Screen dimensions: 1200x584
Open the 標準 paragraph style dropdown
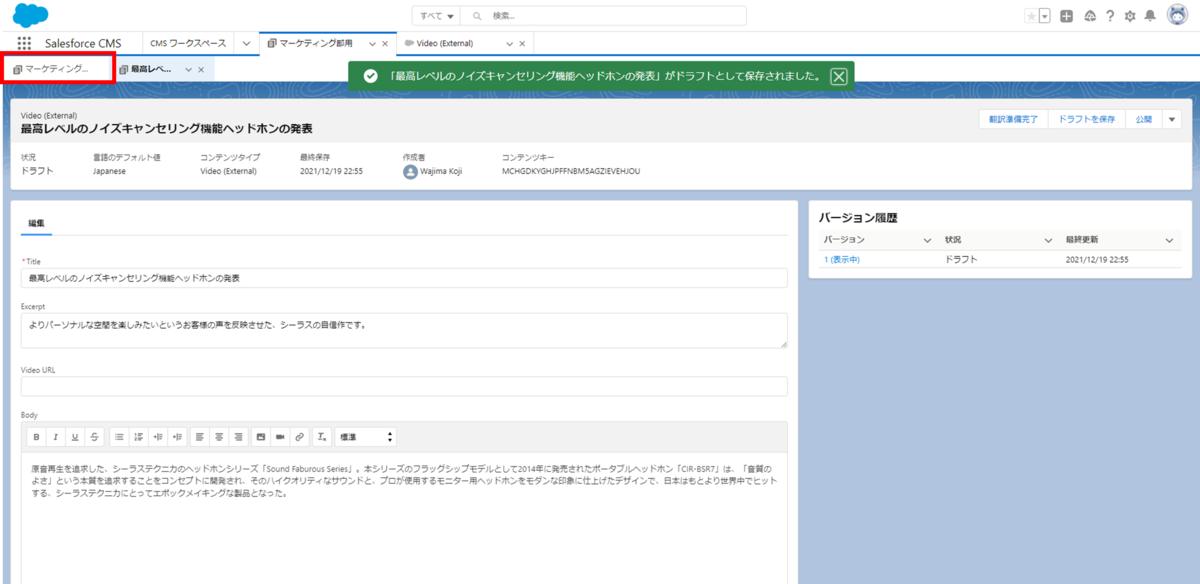[x=363, y=436]
